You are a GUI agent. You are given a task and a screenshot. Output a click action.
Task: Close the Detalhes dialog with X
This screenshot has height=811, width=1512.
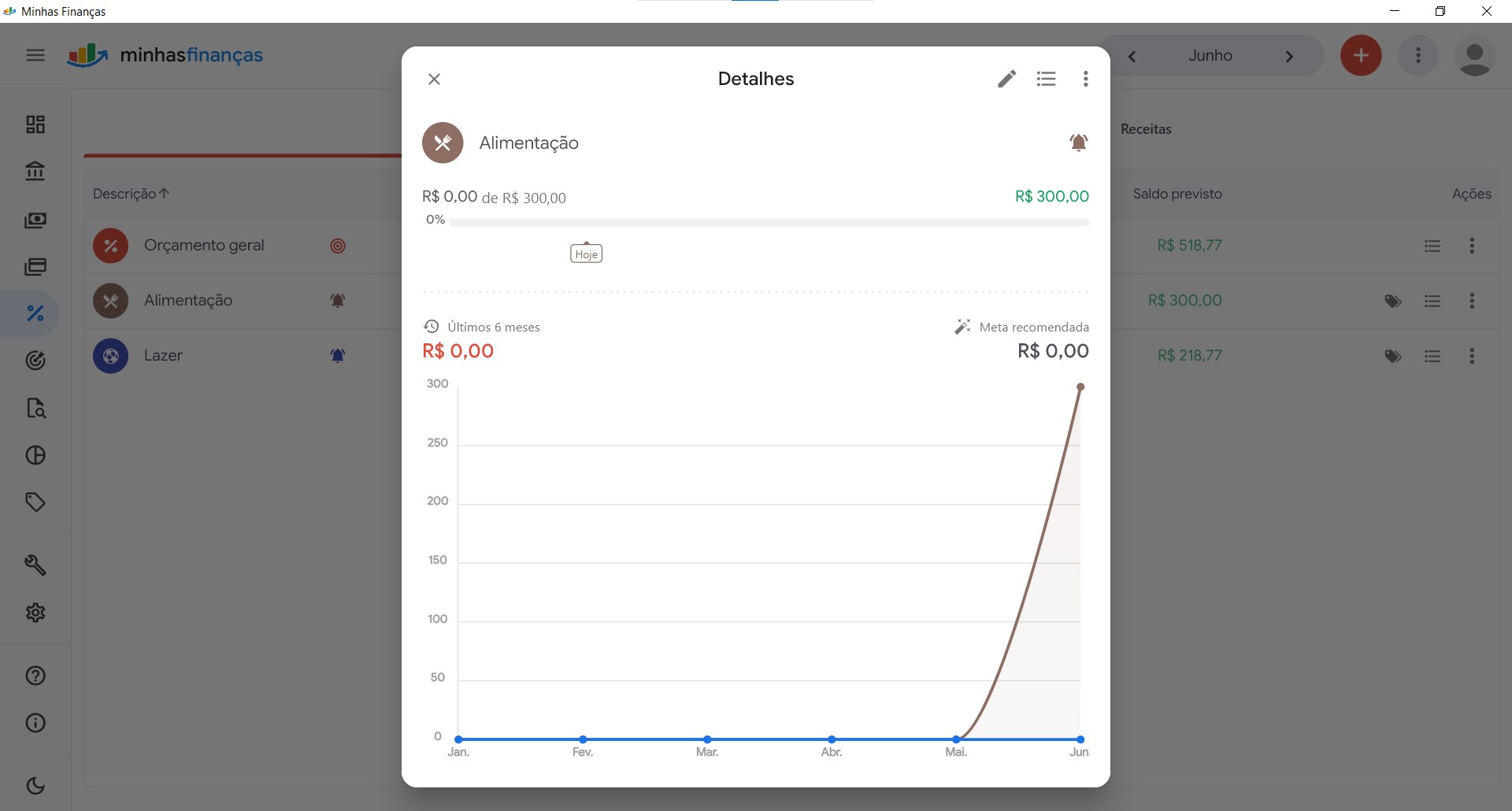tap(434, 79)
